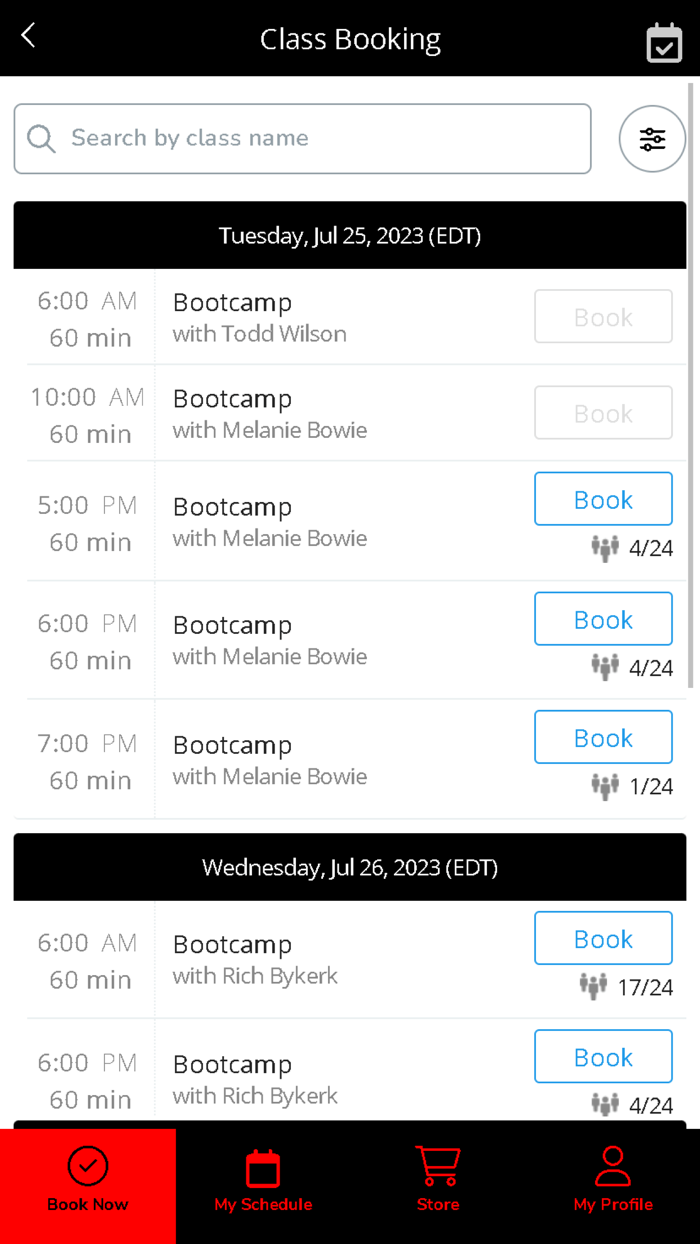Click the search magnifier icon
This screenshot has width=700, height=1244.
[41, 138]
